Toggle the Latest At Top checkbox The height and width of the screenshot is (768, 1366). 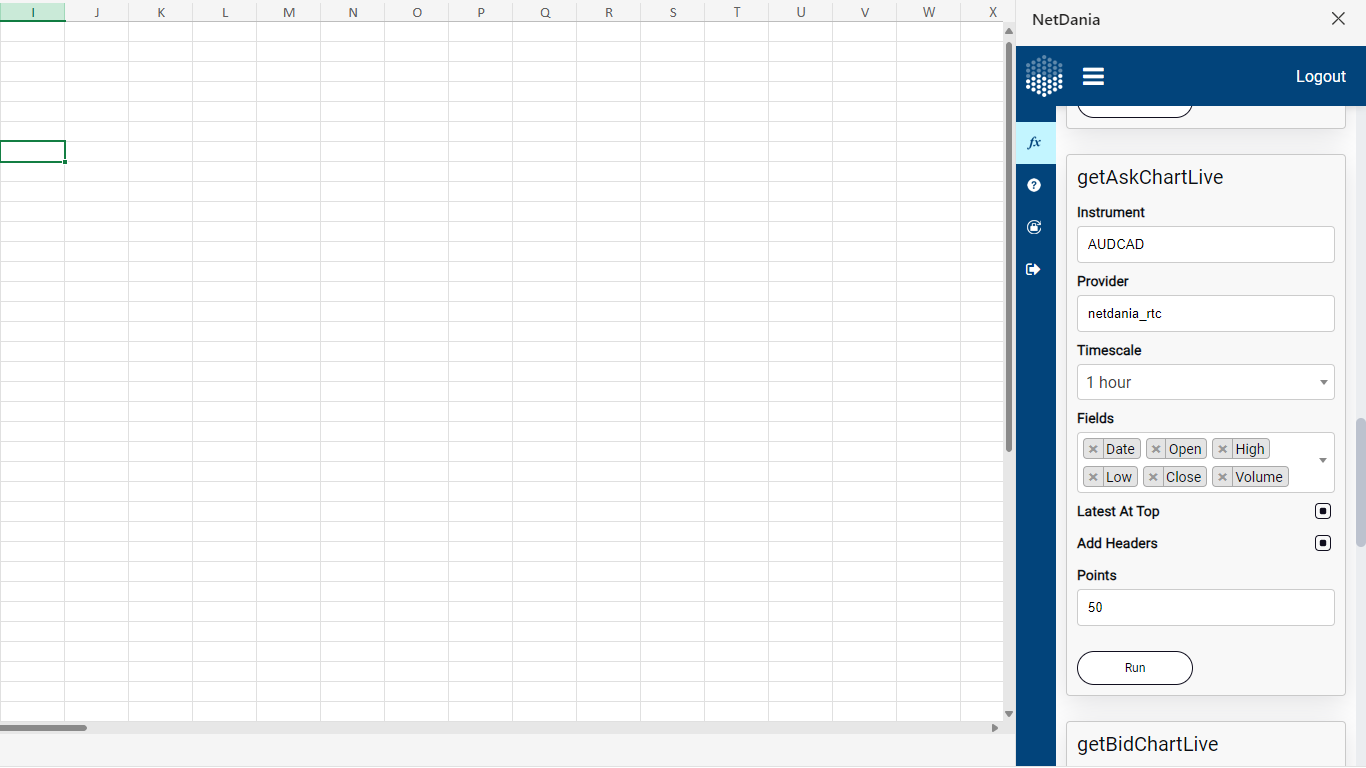pyautogui.click(x=1323, y=511)
